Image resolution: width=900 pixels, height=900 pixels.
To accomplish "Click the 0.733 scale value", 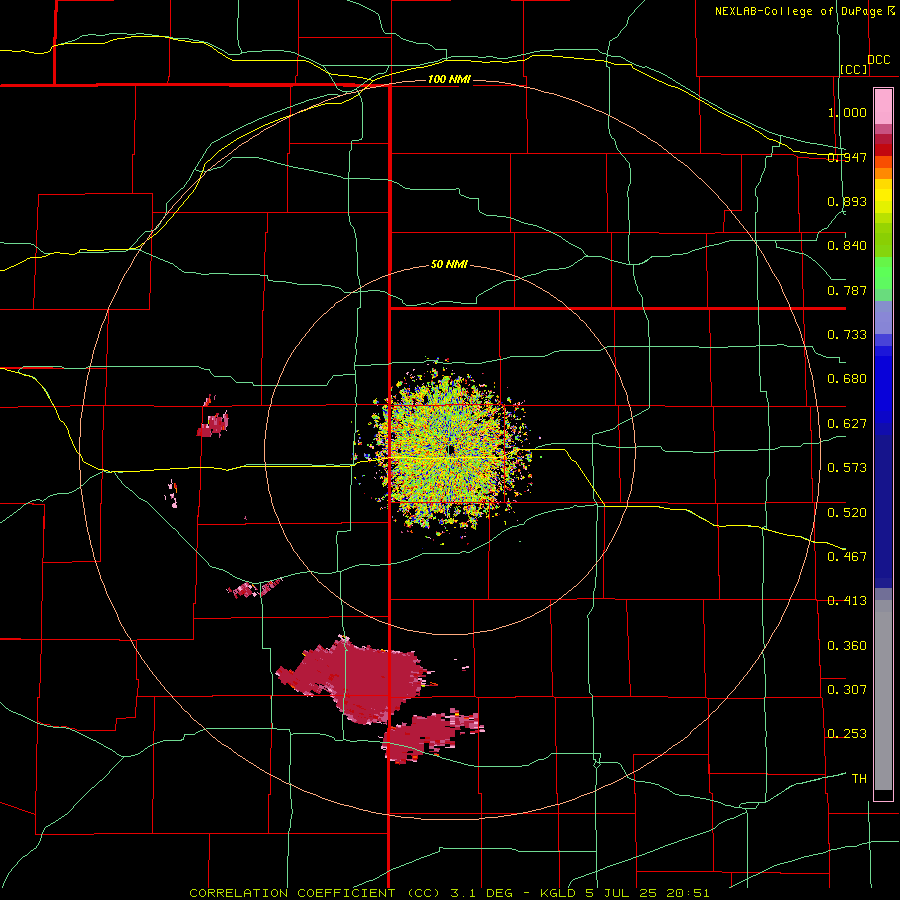I will click(x=847, y=335).
